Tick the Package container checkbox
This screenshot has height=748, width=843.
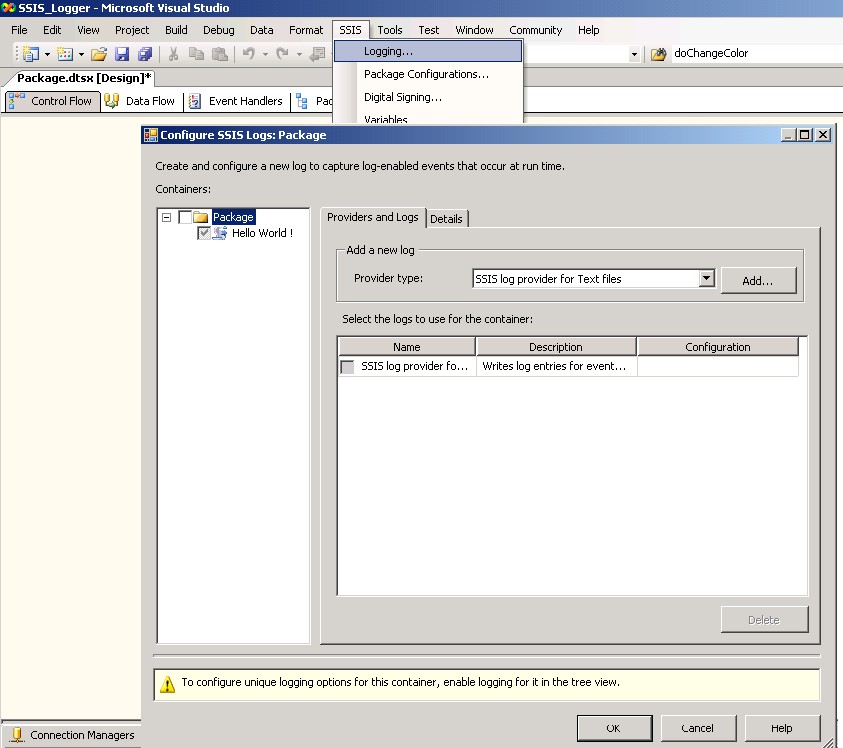(x=185, y=217)
